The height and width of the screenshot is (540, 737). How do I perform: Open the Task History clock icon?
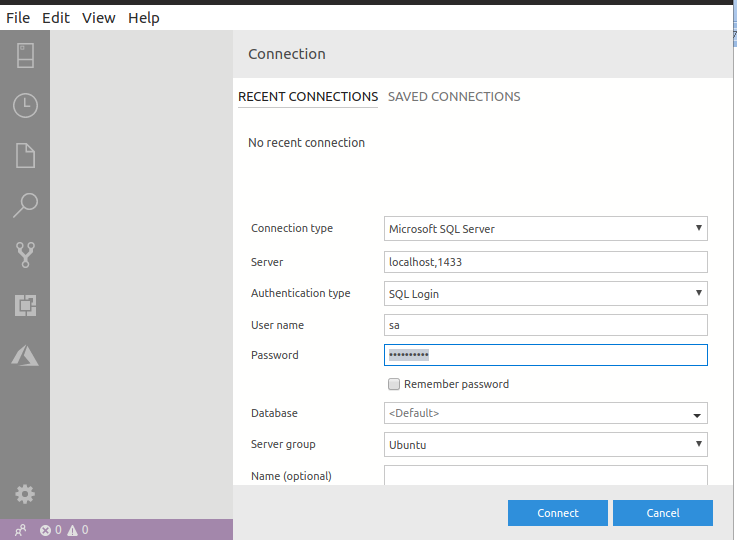pos(25,105)
